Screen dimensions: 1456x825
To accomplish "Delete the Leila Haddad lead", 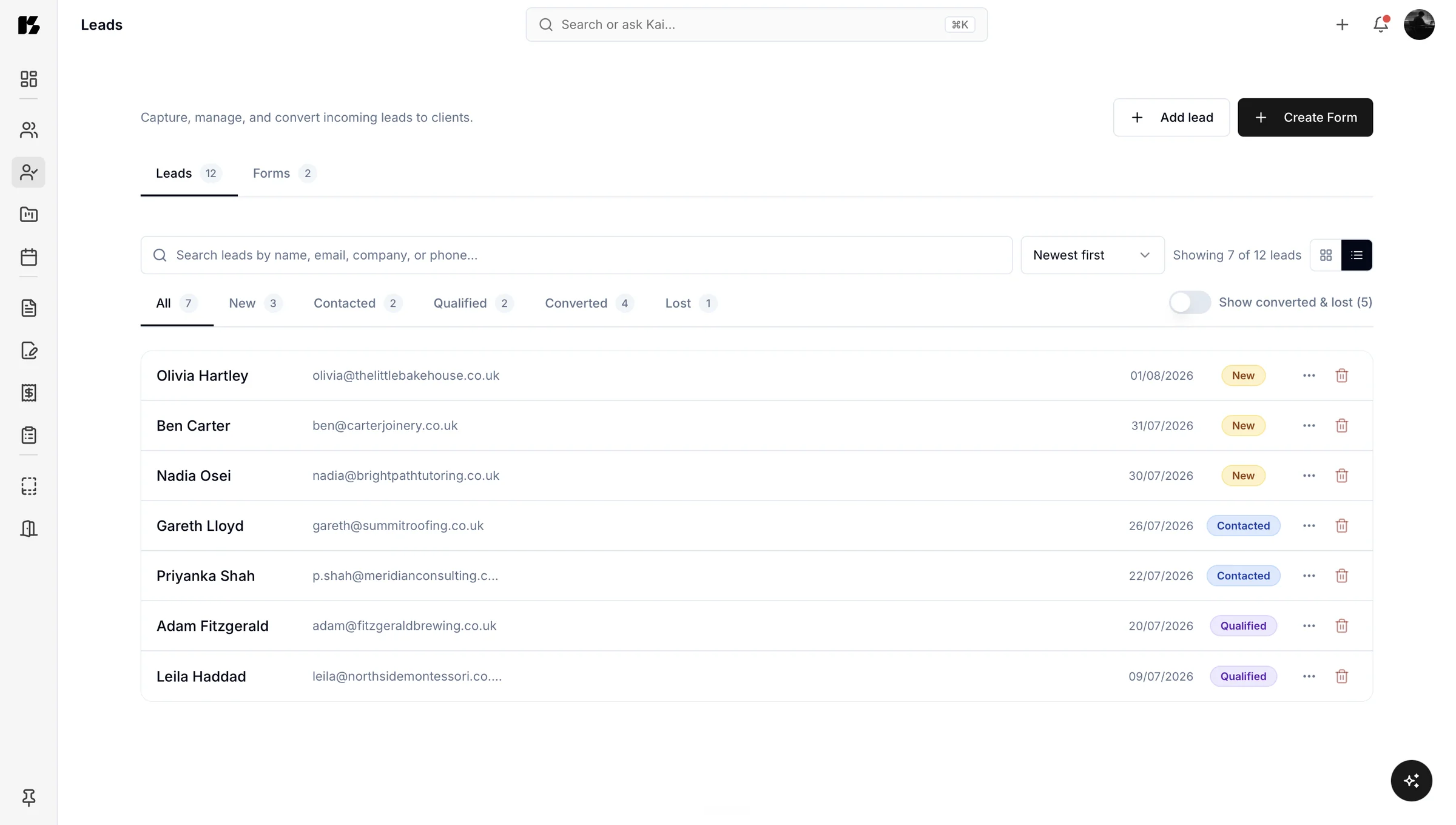I will point(1341,676).
